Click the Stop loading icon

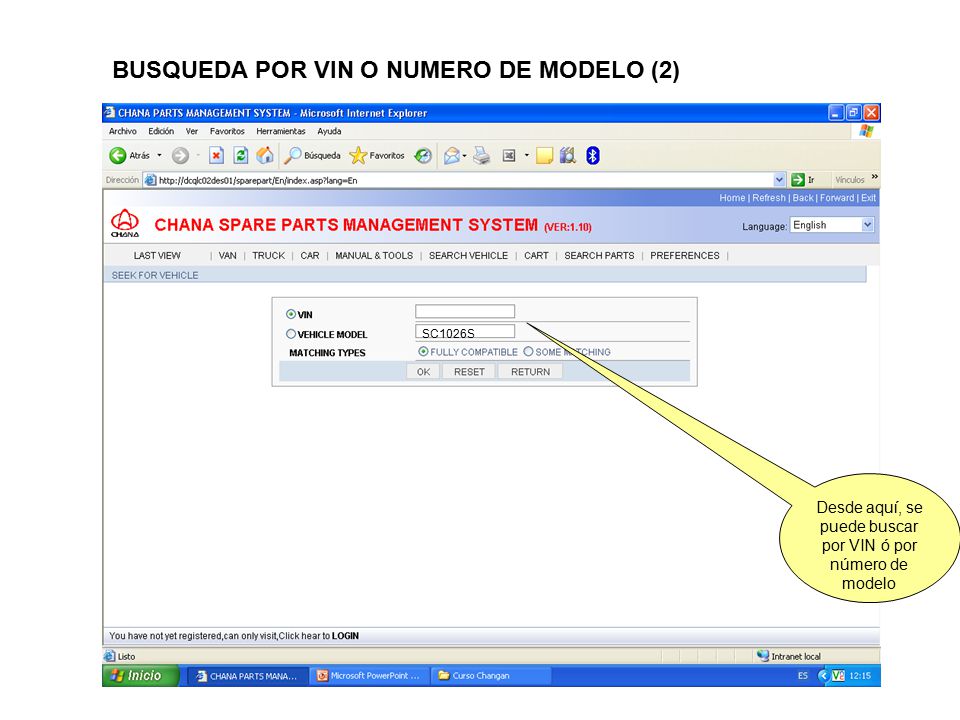click(216, 156)
